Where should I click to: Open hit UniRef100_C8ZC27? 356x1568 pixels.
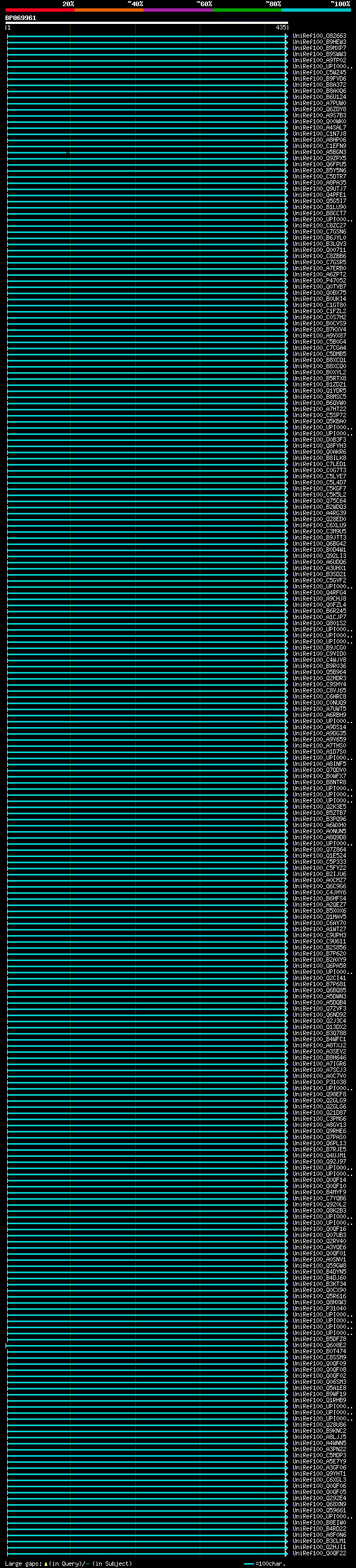click(319, 225)
